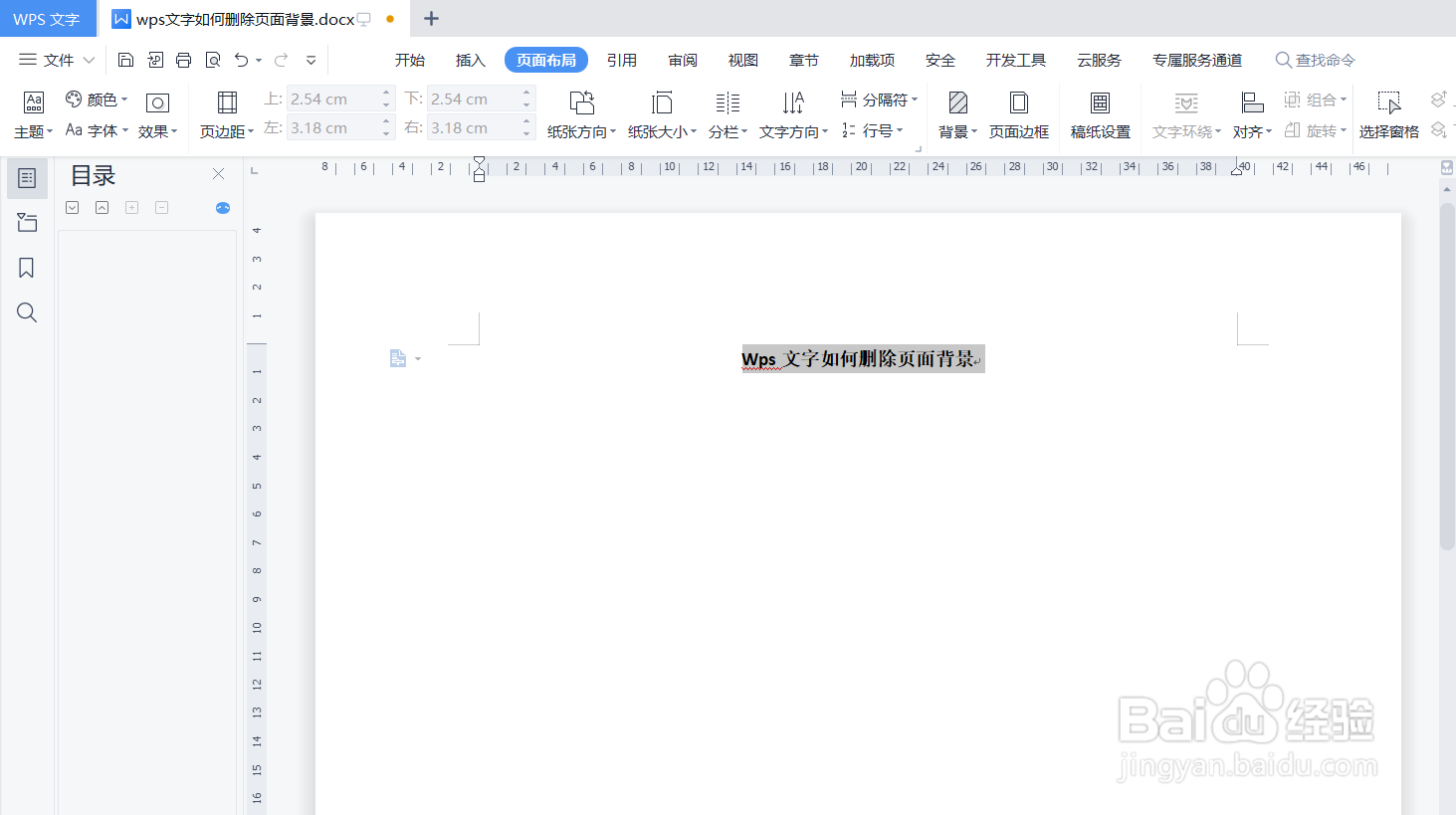Close the 目录 navigation pane

(218, 174)
